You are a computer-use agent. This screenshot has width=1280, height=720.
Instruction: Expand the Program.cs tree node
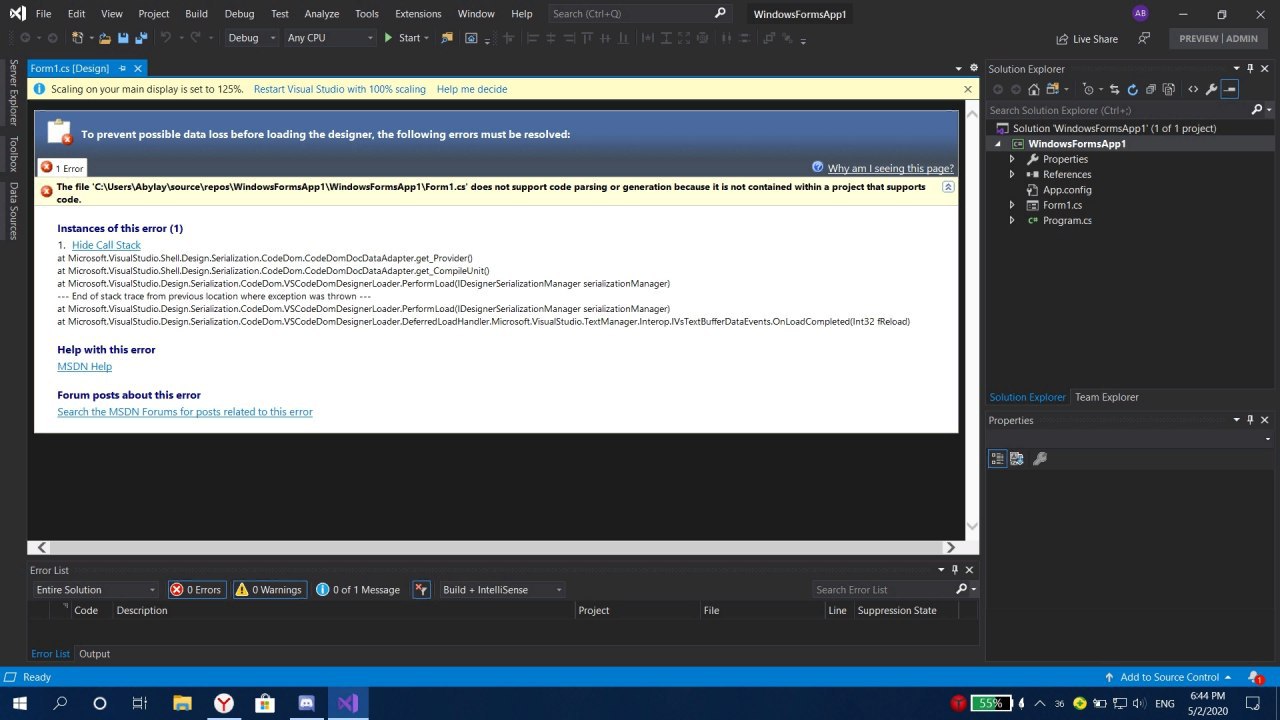[x=1012, y=220]
